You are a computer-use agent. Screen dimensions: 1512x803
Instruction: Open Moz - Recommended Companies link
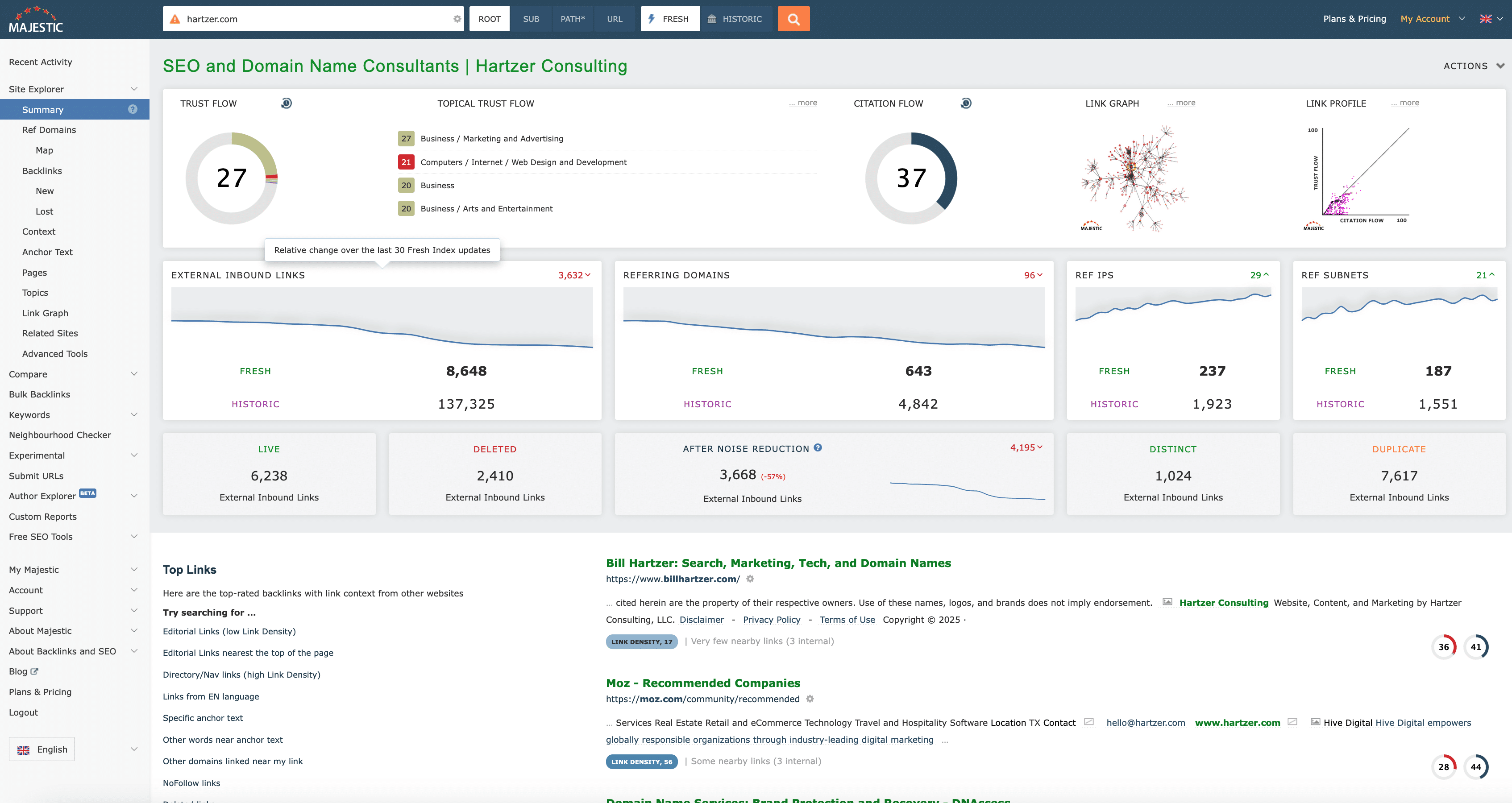(702, 683)
